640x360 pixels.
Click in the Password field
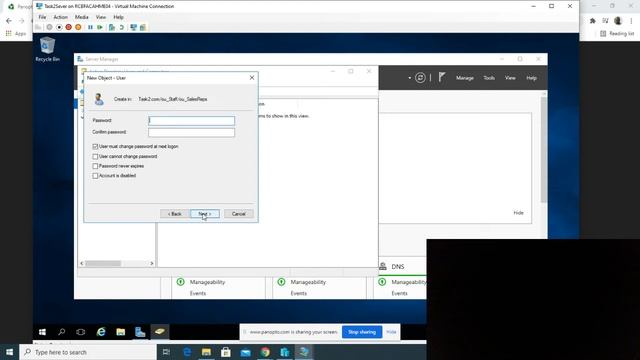(x=191, y=120)
